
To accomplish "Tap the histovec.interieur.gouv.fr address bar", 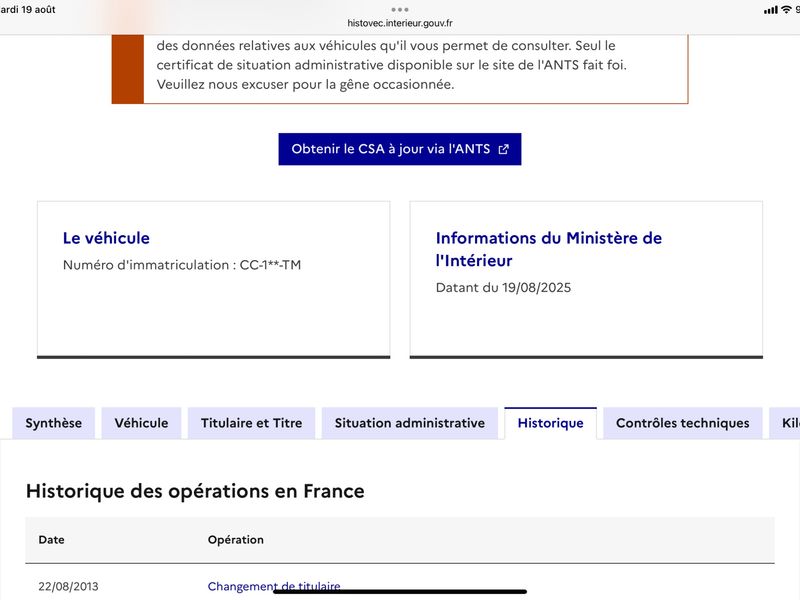I will point(399,23).
